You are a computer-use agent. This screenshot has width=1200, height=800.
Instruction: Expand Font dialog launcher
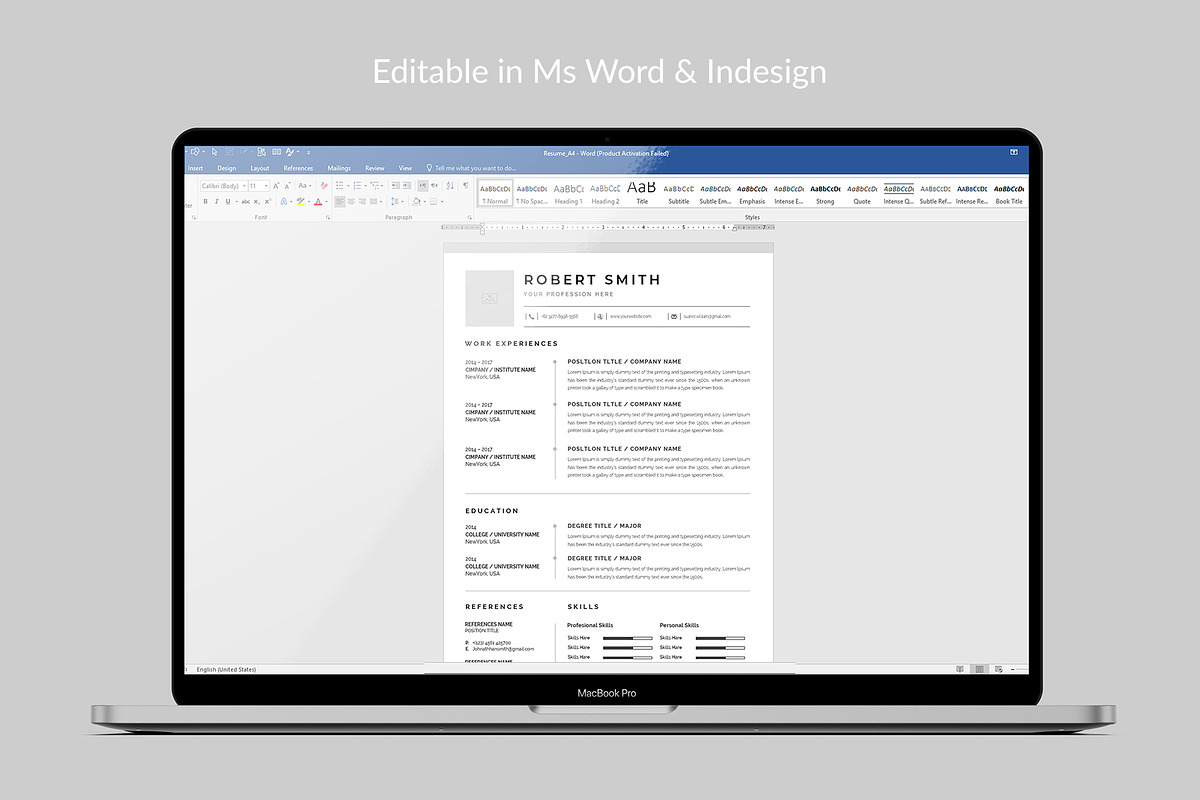(327, 217)
